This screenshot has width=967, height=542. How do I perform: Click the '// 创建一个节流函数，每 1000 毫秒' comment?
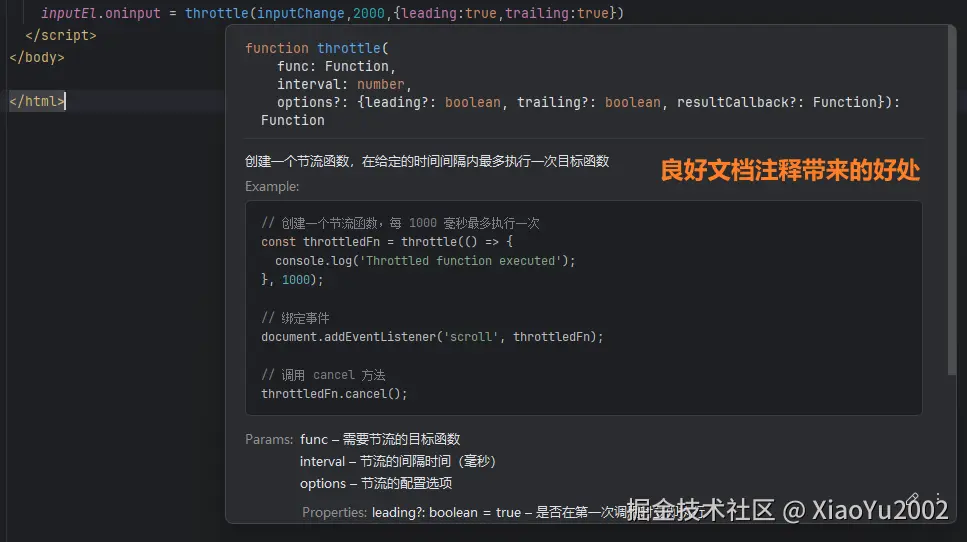(x=400, y=223)
